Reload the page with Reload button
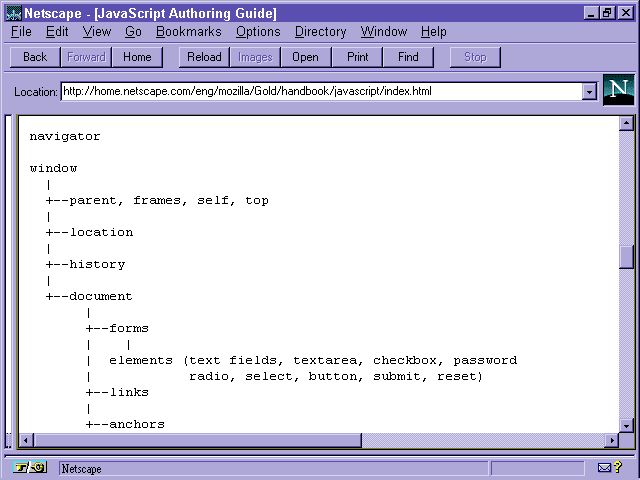This screenshot has height=480, width=640. click(x=204, y=57)
